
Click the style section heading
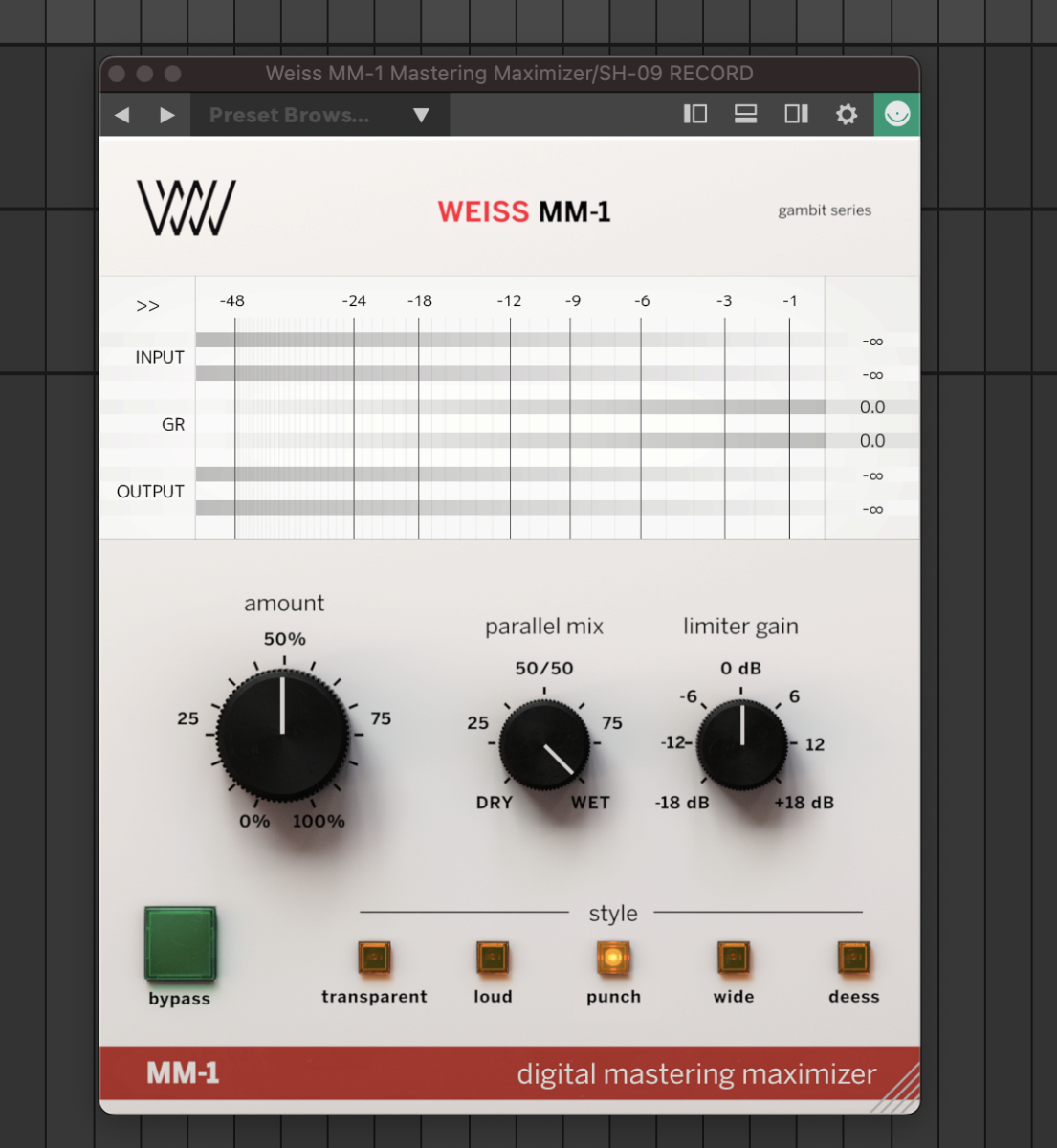(x=613, y=913)
